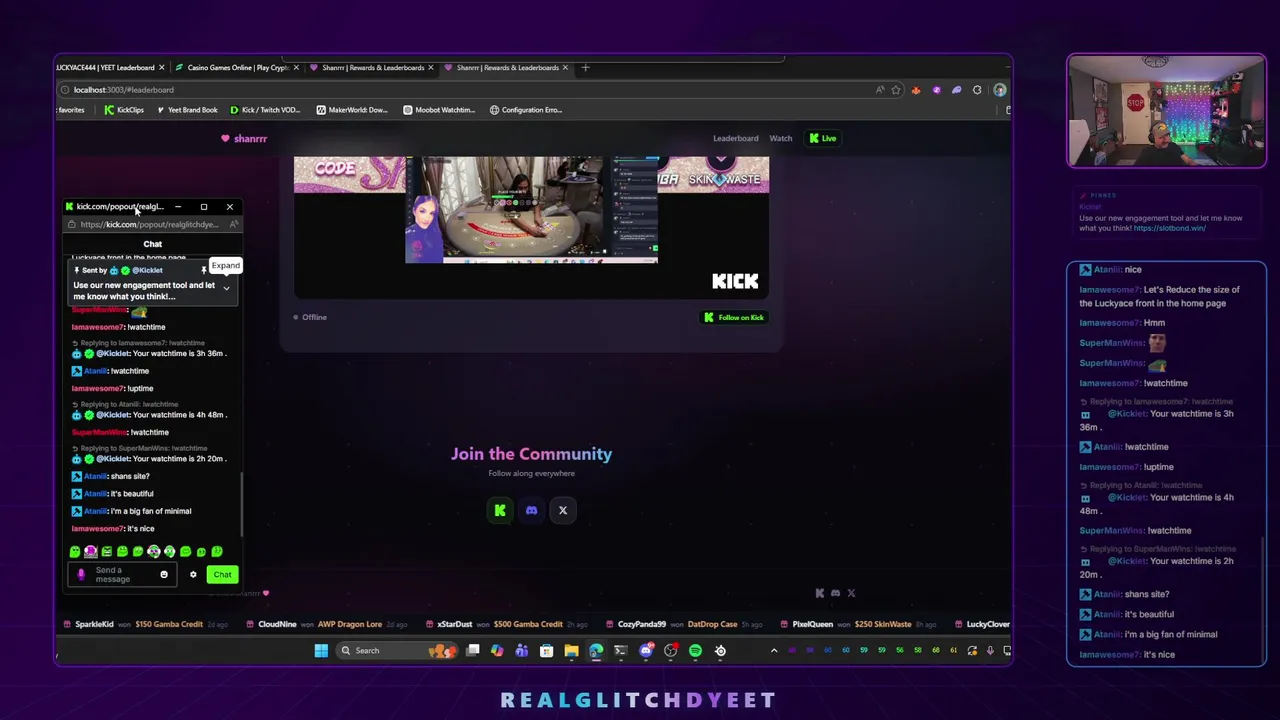The height and width of the screenshot is (720, 1280).
Task: Switch to first Shanrrr Rewards & Leaderboards tab
Action: click(370, 68)
